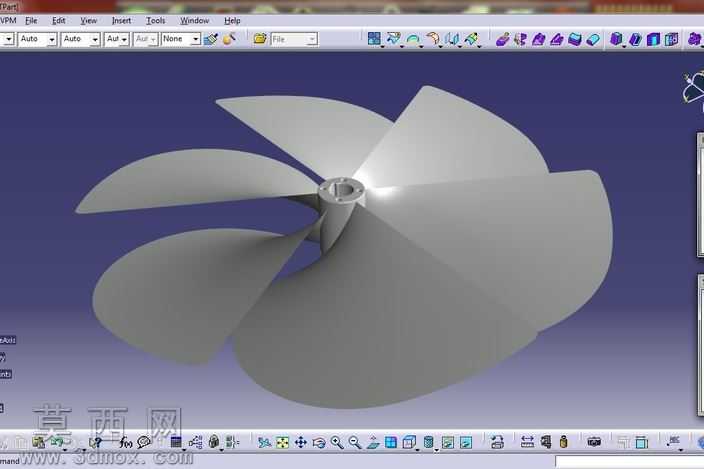The height and width of the screenshot is (469, 704).
Task: Click the blue Shell icon
Action: coord(653,39)
